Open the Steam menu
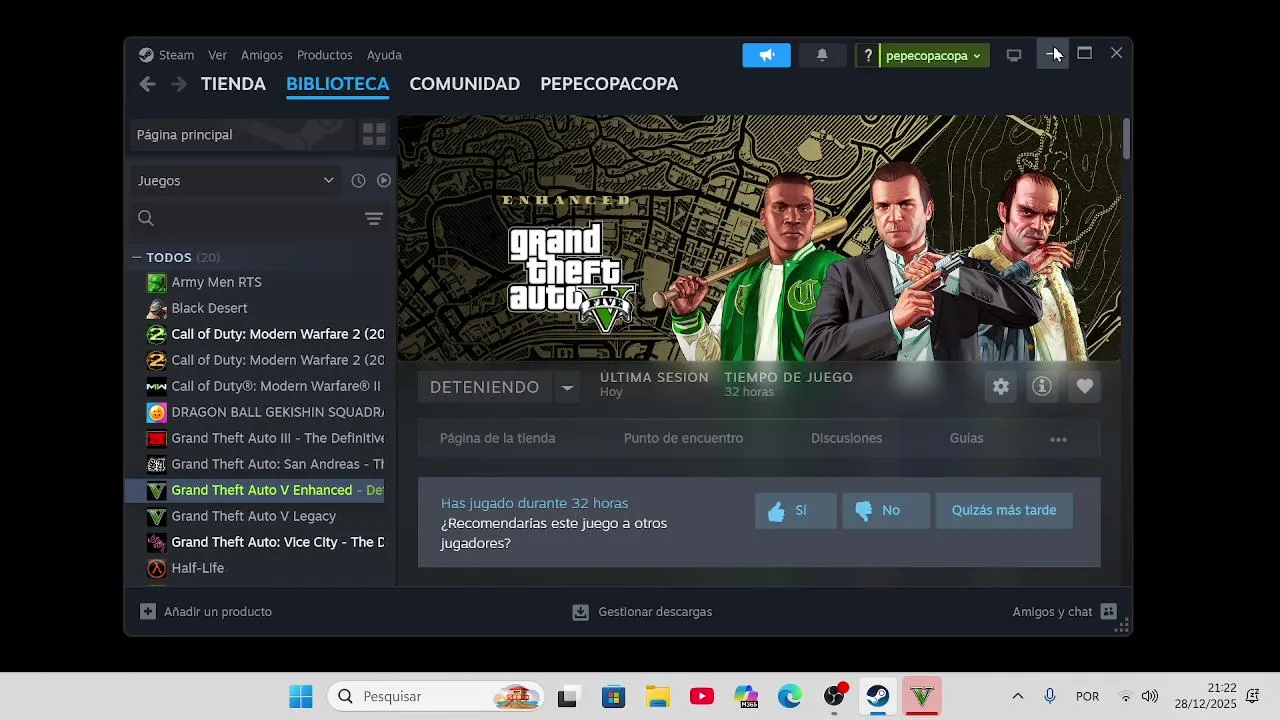Viewport: 1280px width, 720px height. coord(176,55)
